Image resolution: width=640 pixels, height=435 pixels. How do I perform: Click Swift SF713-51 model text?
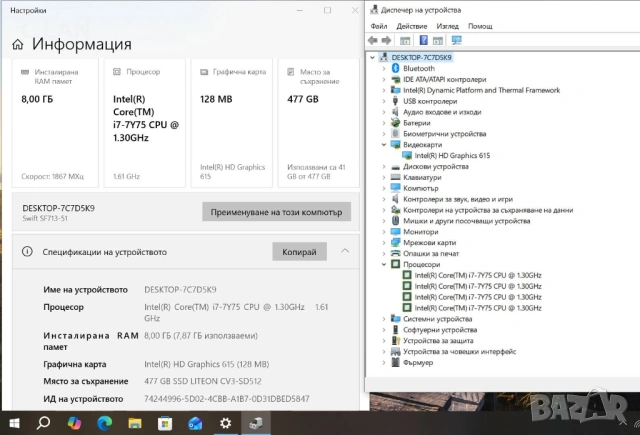45,218
